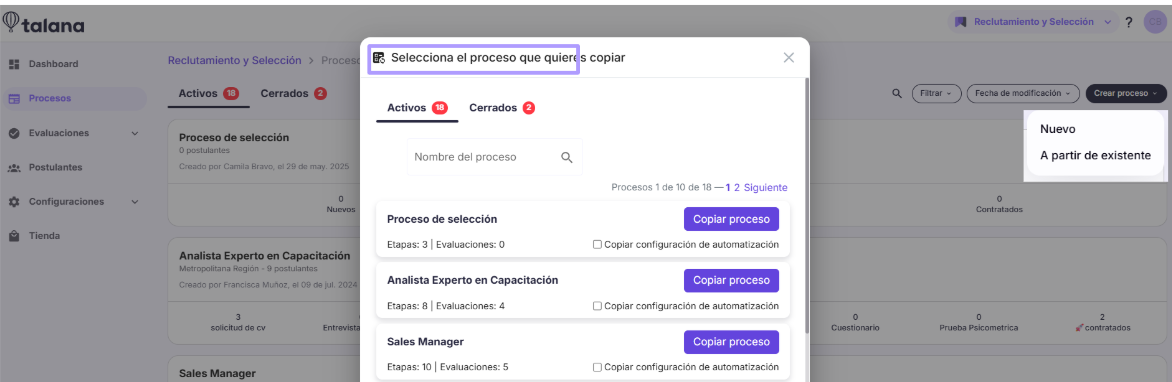Check automation copy for Analista Experto en Capacitación

coord(596,306)
